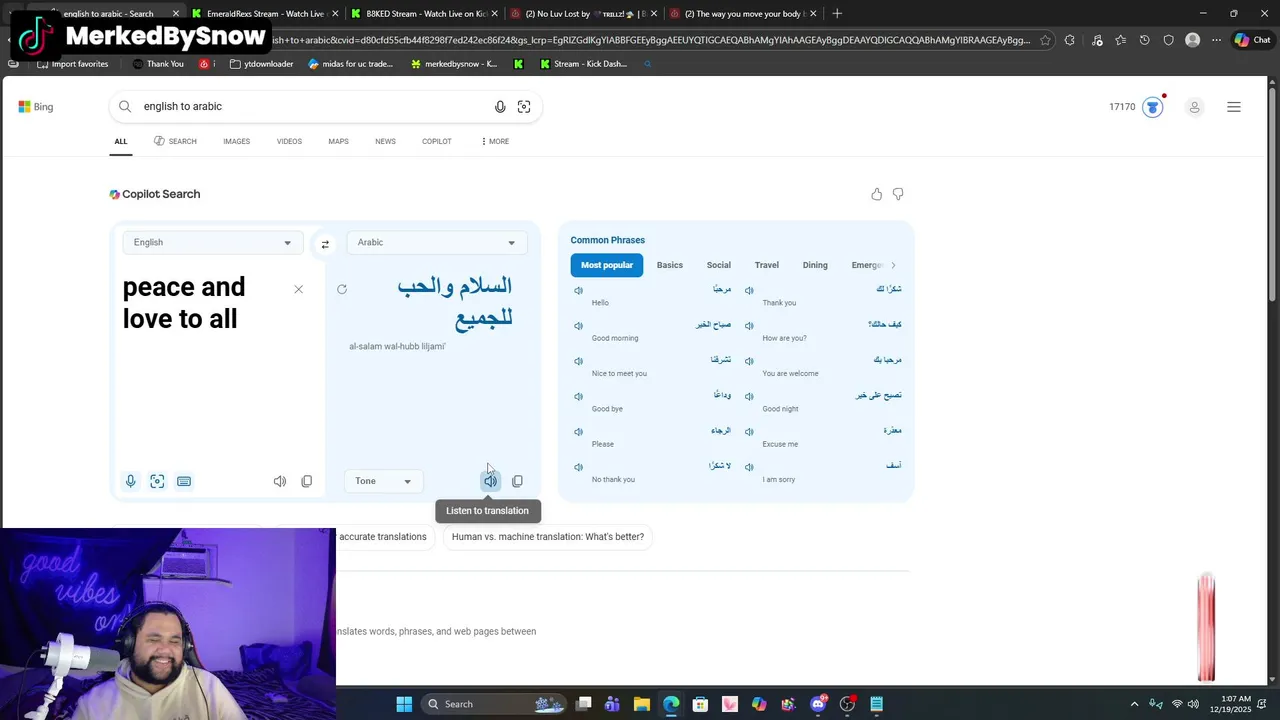Select Travel phrases category

click(x=767, y=265)
